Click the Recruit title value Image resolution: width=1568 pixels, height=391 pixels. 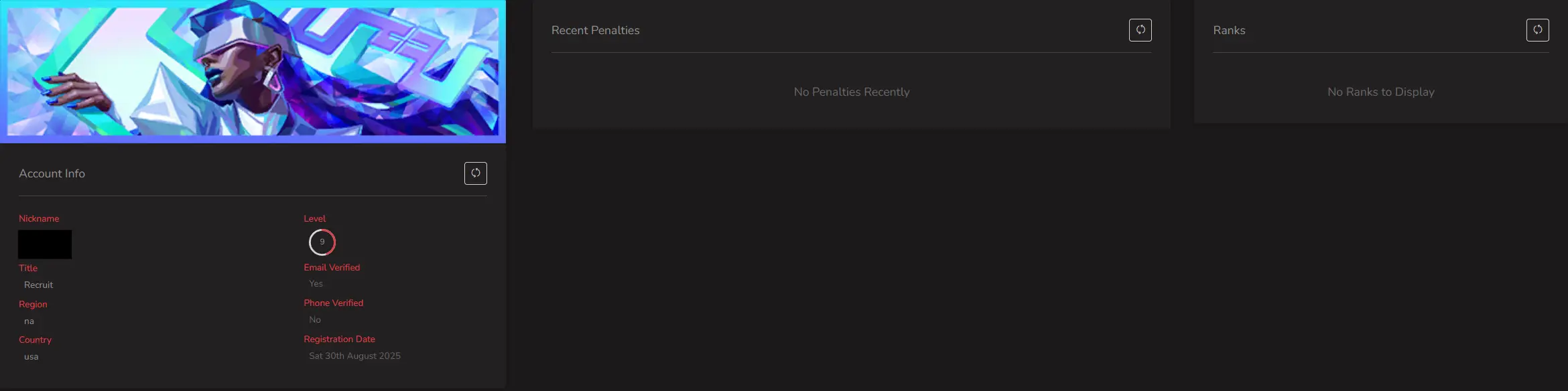coord(38,285)
